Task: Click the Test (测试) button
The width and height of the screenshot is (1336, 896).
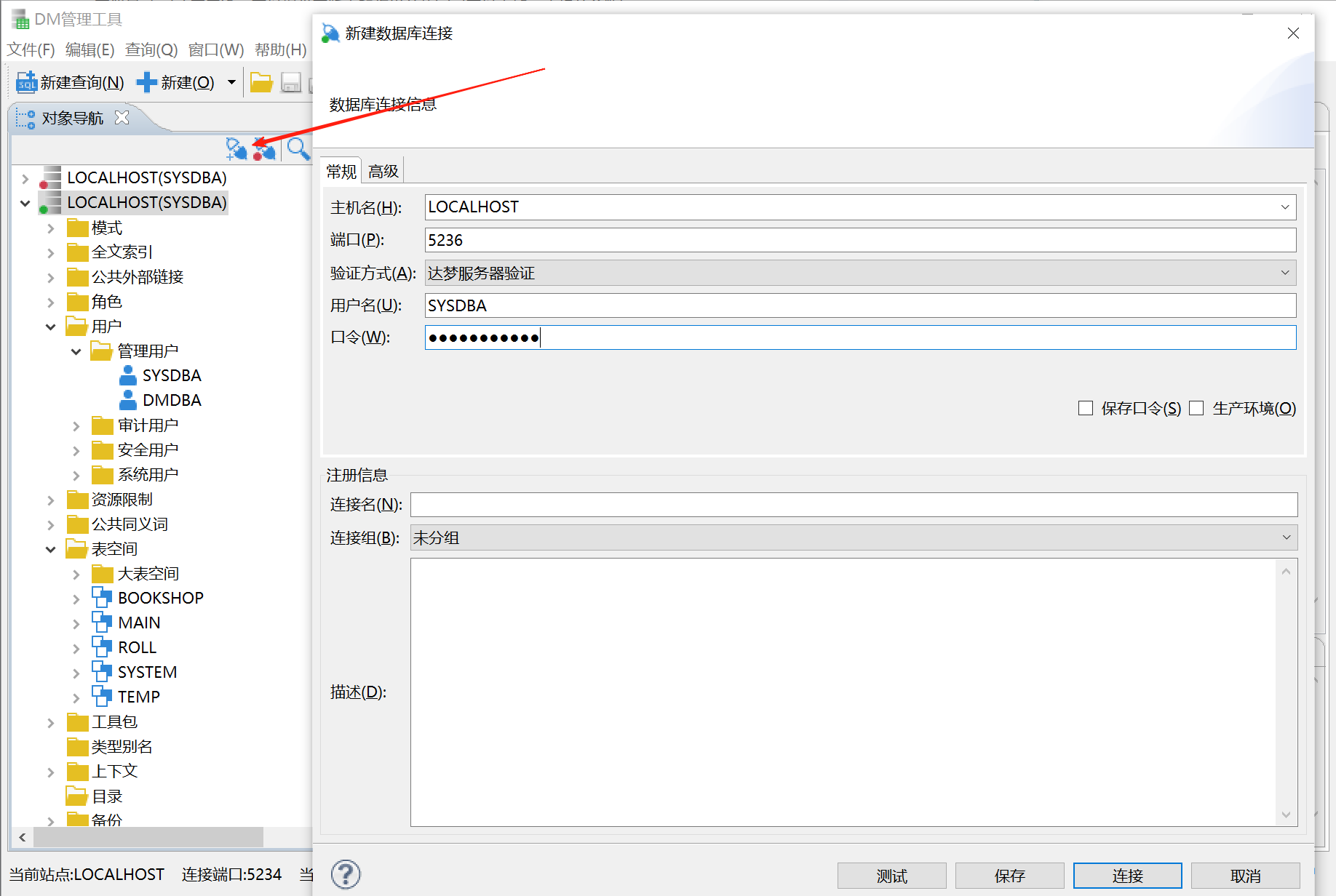Action: tap(891, 876)
